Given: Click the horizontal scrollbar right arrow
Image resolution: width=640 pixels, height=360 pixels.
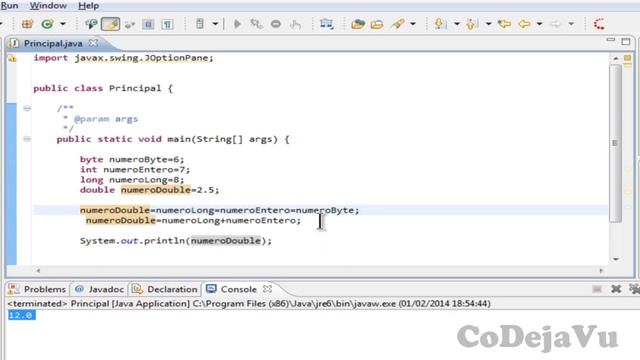Looking at the screenshot, I should coord(601,271).
